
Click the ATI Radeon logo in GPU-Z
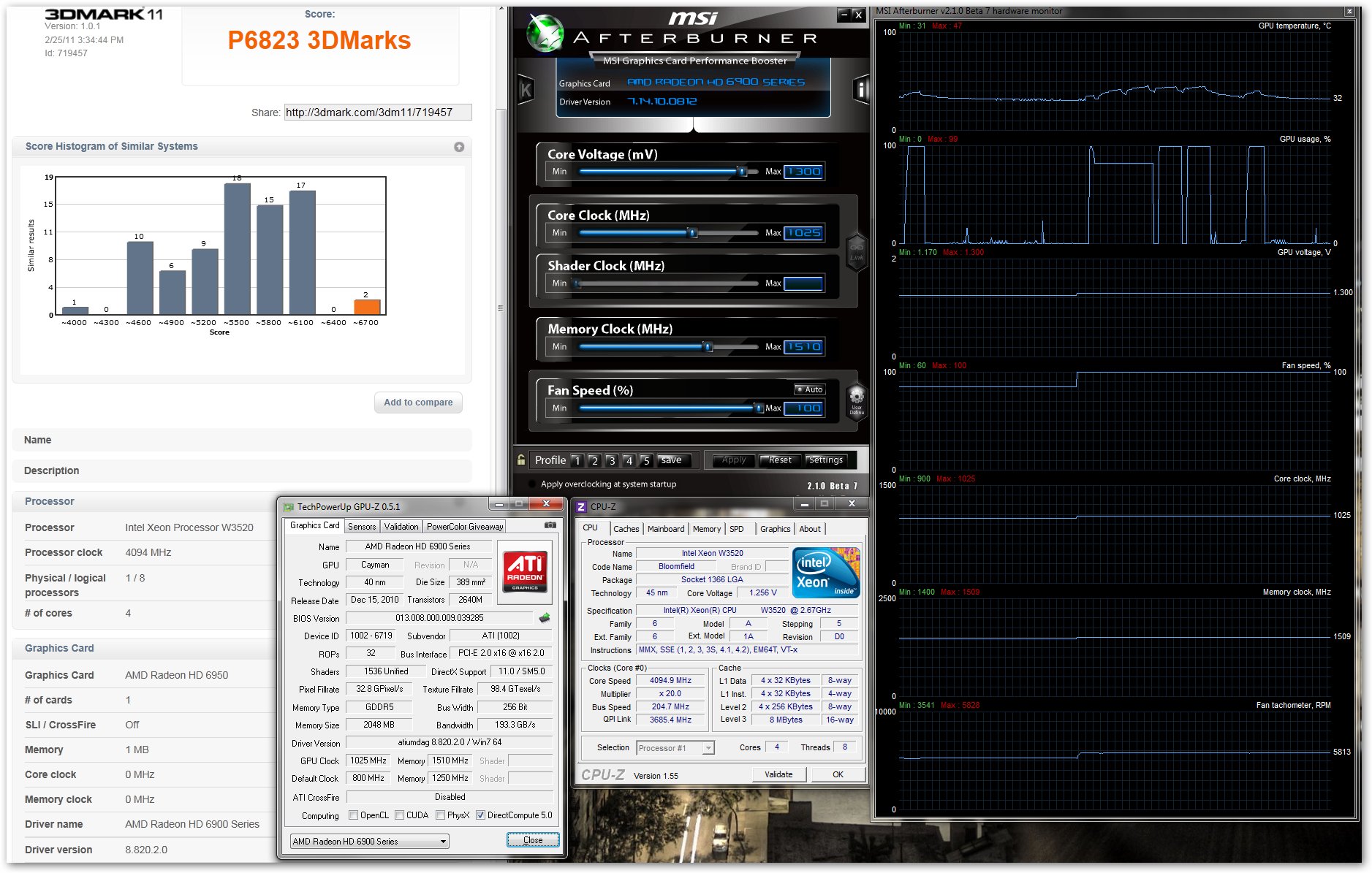[x=525, y=571]
